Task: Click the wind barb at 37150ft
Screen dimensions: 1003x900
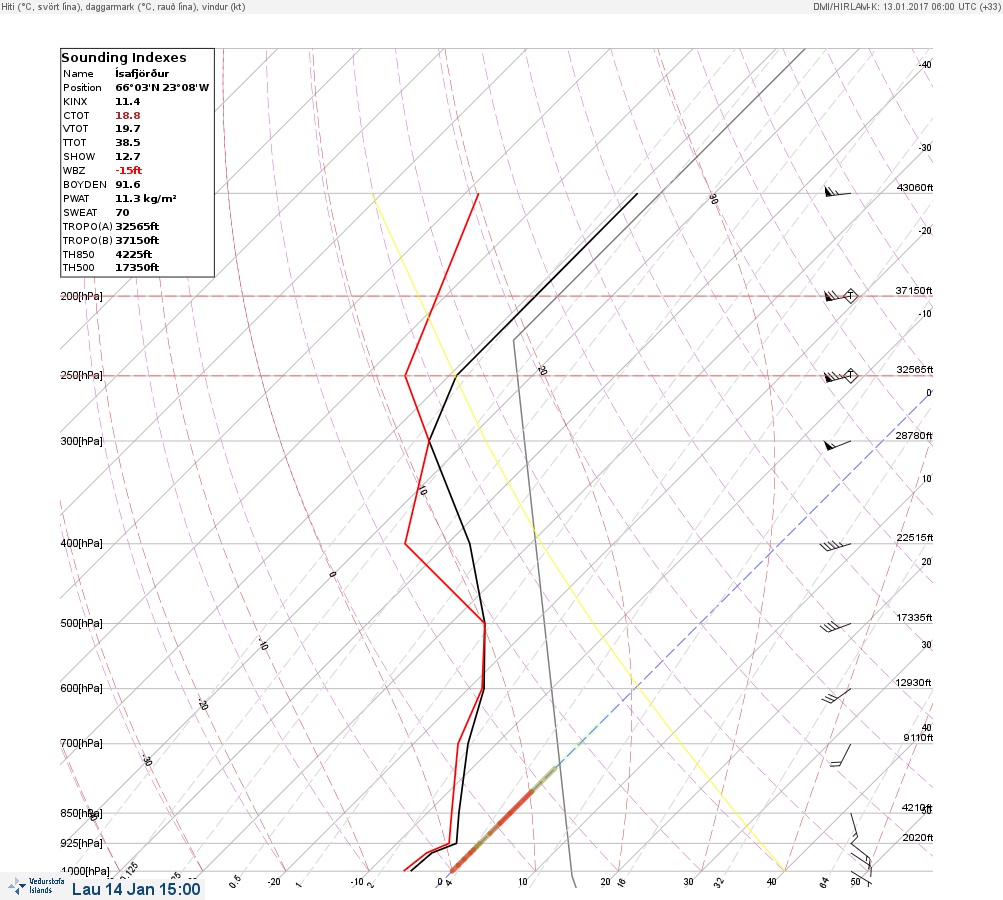Action: pyautogui.click(x=841, y=296)
